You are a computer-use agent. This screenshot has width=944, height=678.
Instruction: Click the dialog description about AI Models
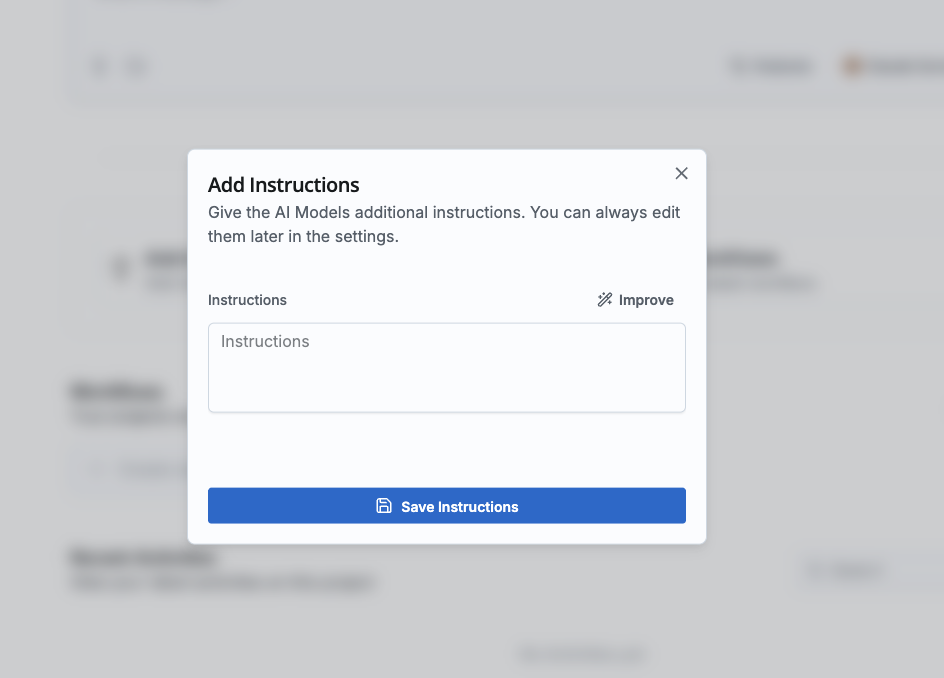click(444, 213)
